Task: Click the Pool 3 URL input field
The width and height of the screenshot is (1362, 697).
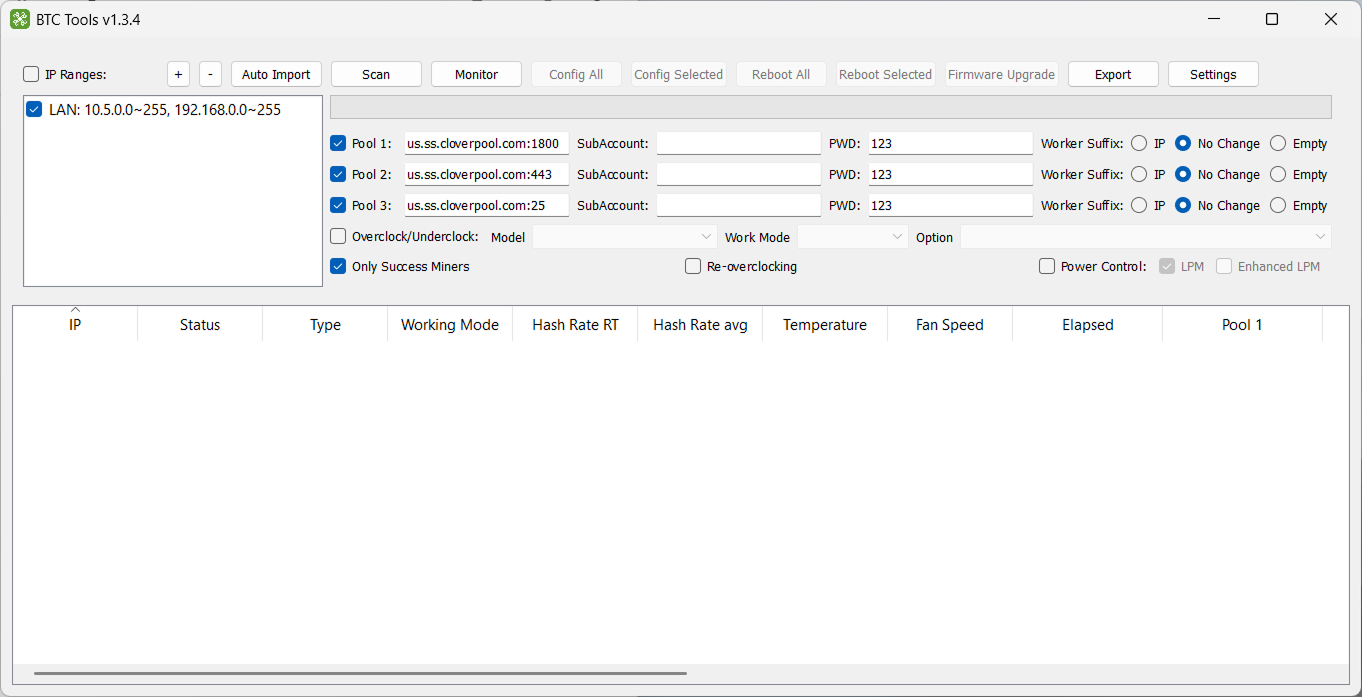Action: point(486,205)
